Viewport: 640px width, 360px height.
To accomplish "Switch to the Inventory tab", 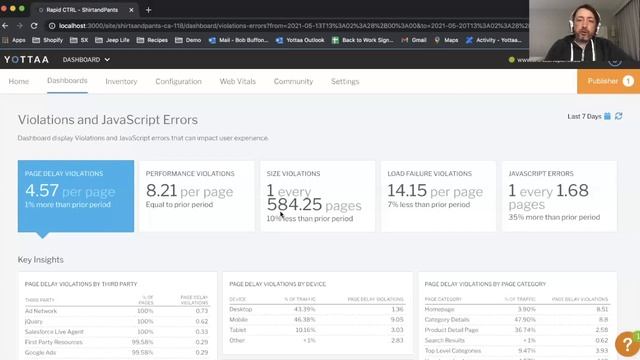I will 121,81.
